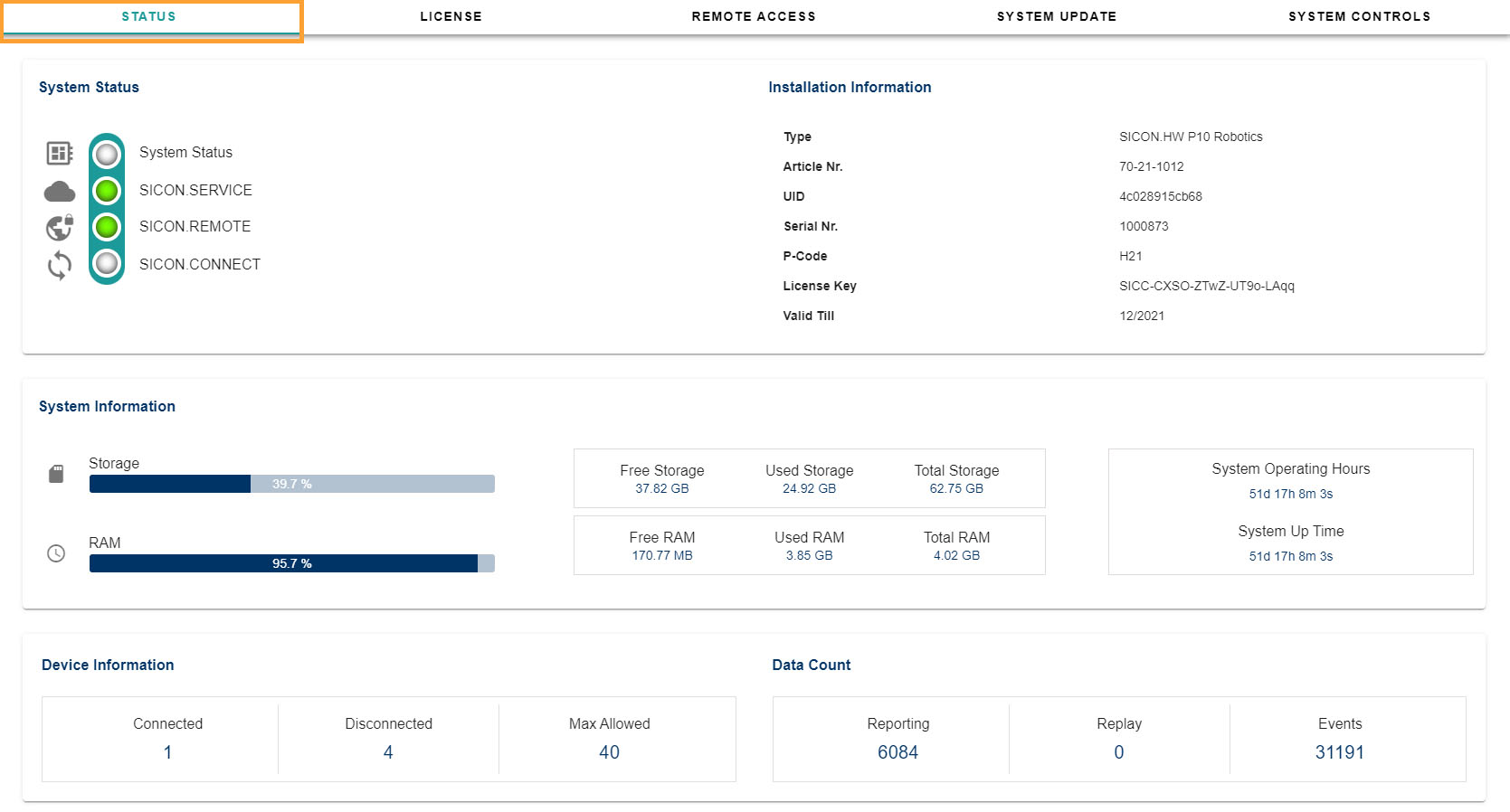Select the Status tab

coord(149,16)
